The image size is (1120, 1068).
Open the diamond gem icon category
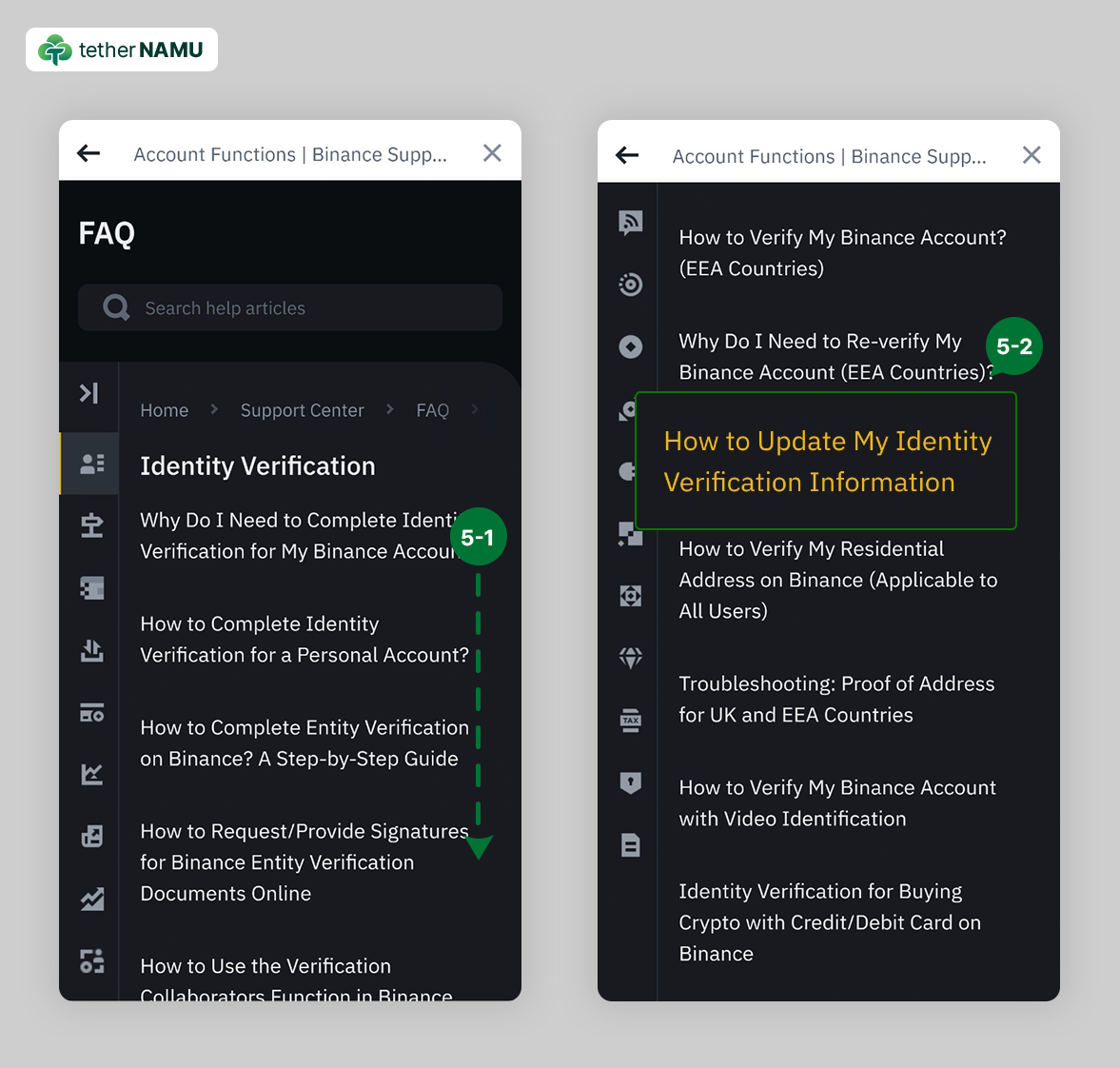[x=630, y=657]
